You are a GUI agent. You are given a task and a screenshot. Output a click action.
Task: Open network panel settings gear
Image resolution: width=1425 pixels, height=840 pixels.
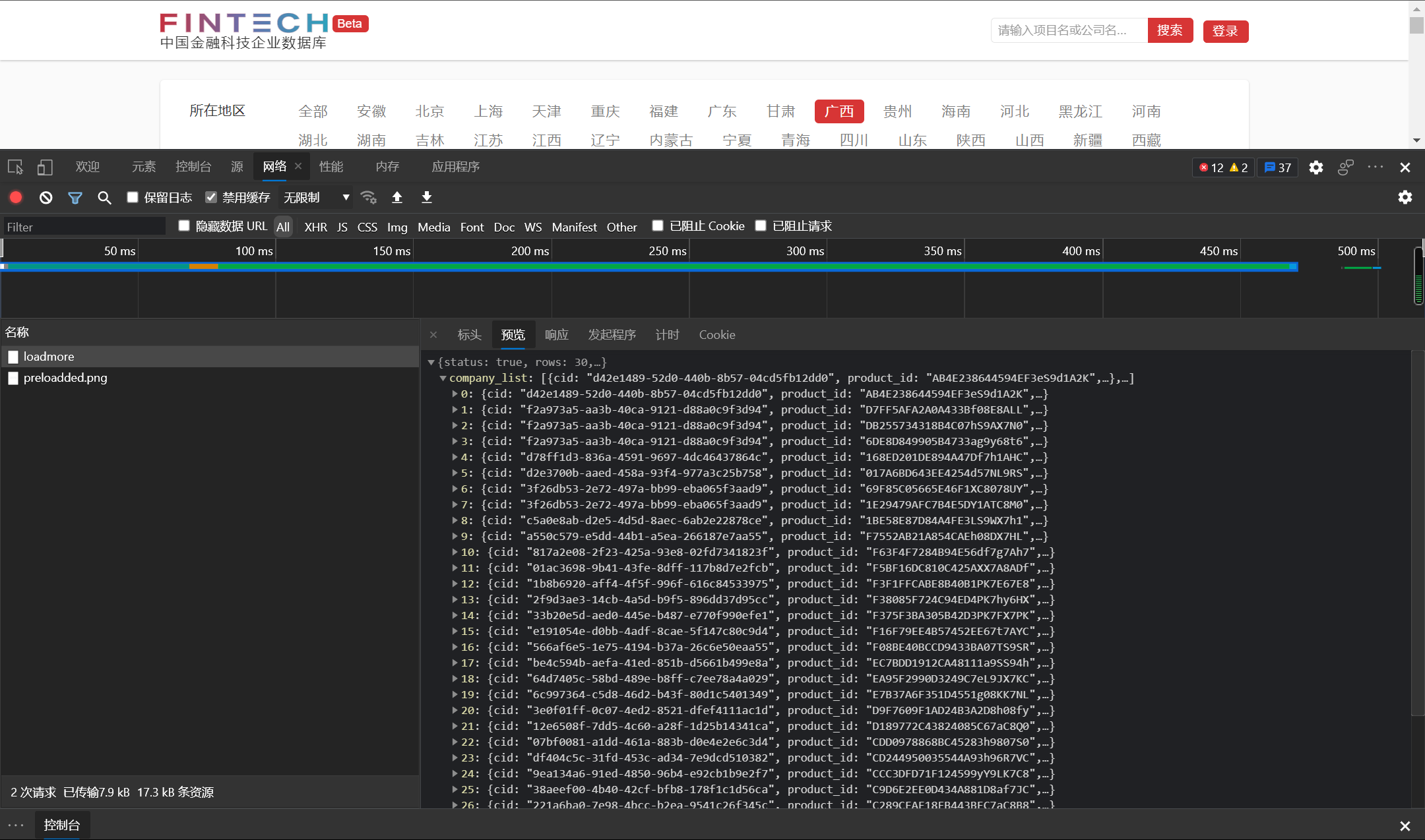pyautogui.click(x=1405, y=197)
